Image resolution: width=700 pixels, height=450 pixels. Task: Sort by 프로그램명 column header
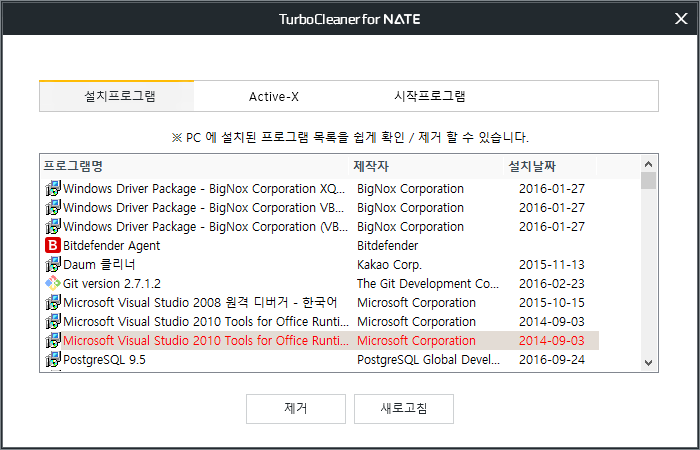[194, 167]
